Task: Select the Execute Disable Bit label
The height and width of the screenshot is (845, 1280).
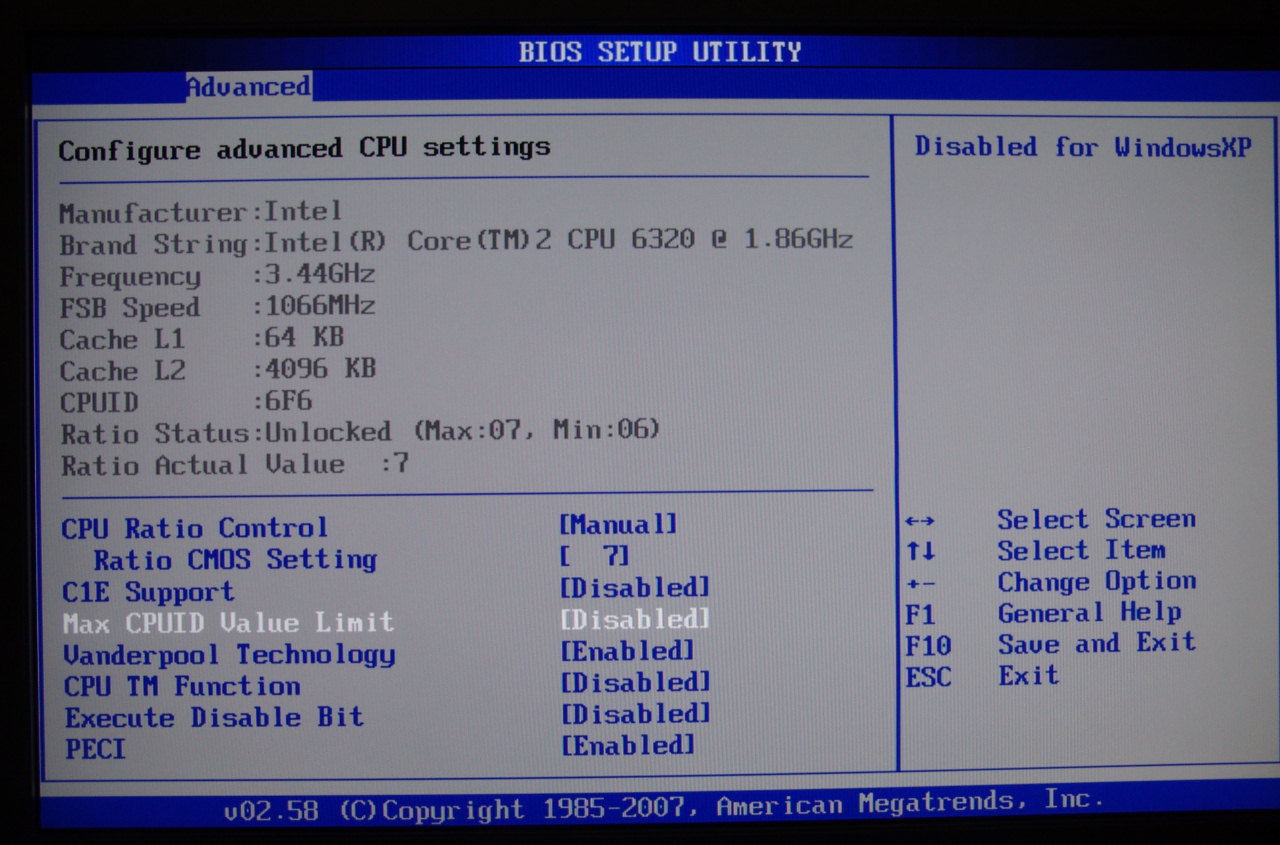Action: [x=214, y=718]
